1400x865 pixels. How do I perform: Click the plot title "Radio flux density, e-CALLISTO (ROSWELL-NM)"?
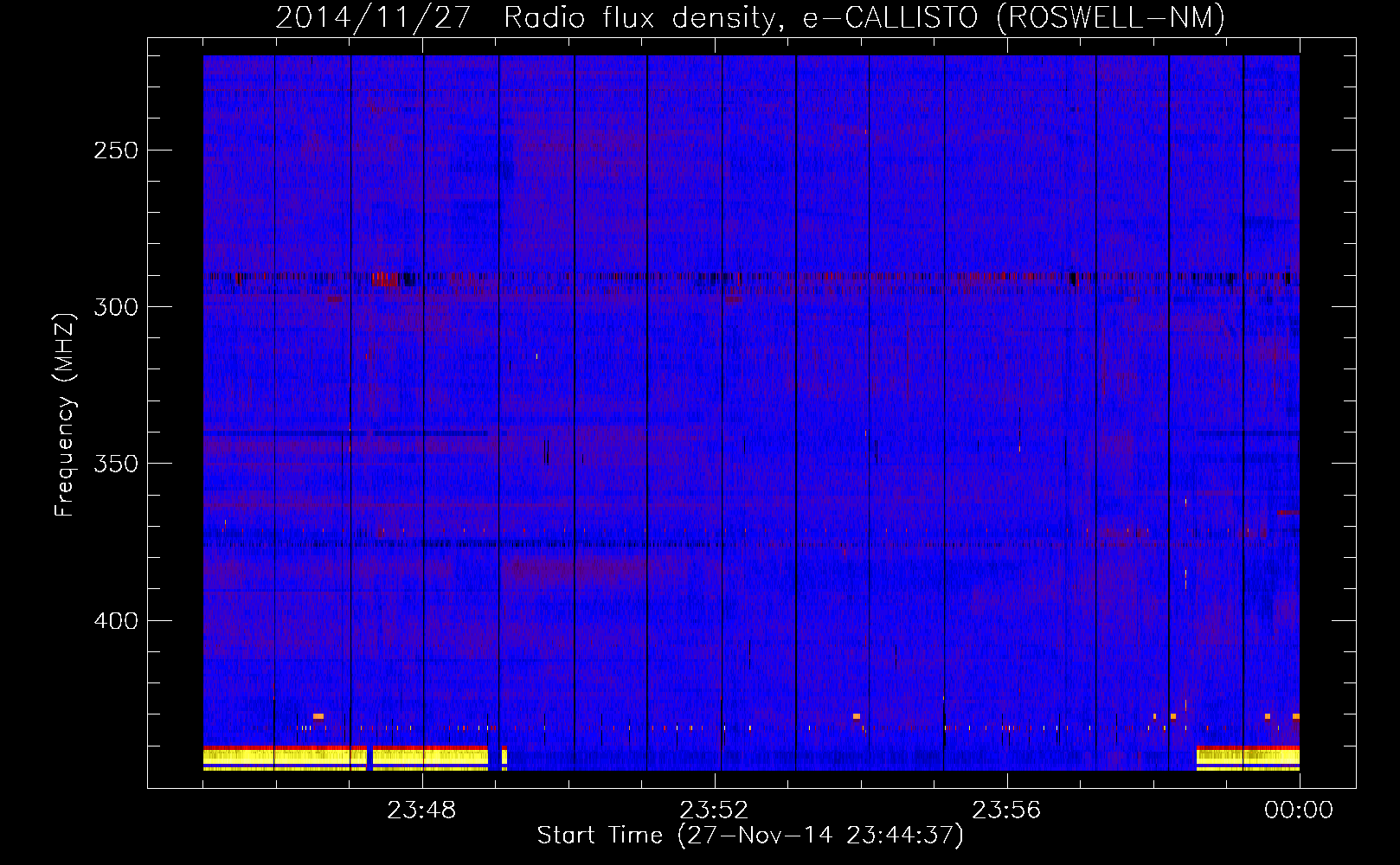[x=864, y=18]
